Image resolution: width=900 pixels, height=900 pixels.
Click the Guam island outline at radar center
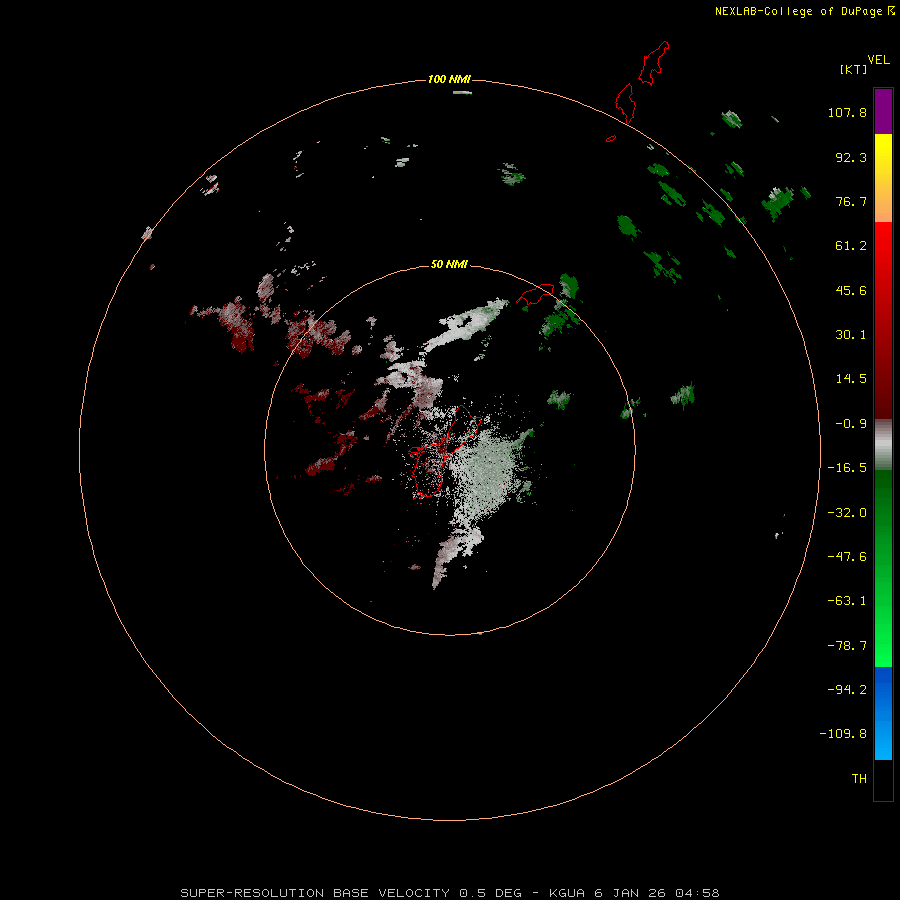[x=443, y=452]
